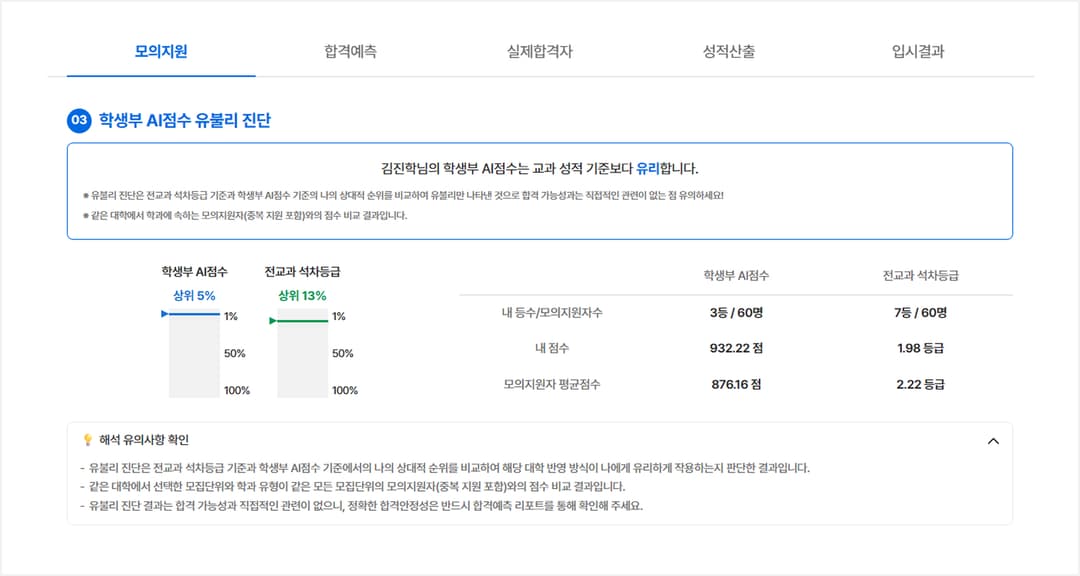Click the 내 등수/모의지원자수 row label

552,313
